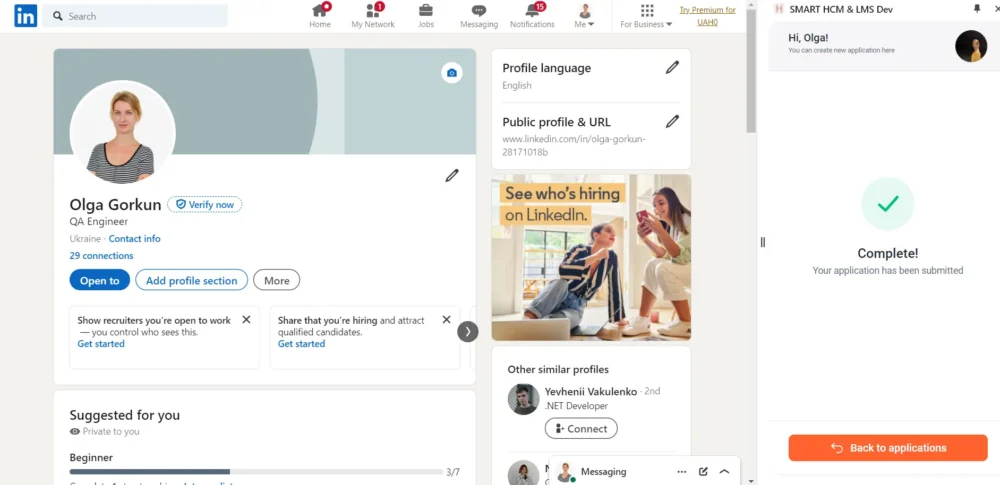Click Back to applications button
Viewport: 1000px width, 485px height.
click(x=887, y=448)
